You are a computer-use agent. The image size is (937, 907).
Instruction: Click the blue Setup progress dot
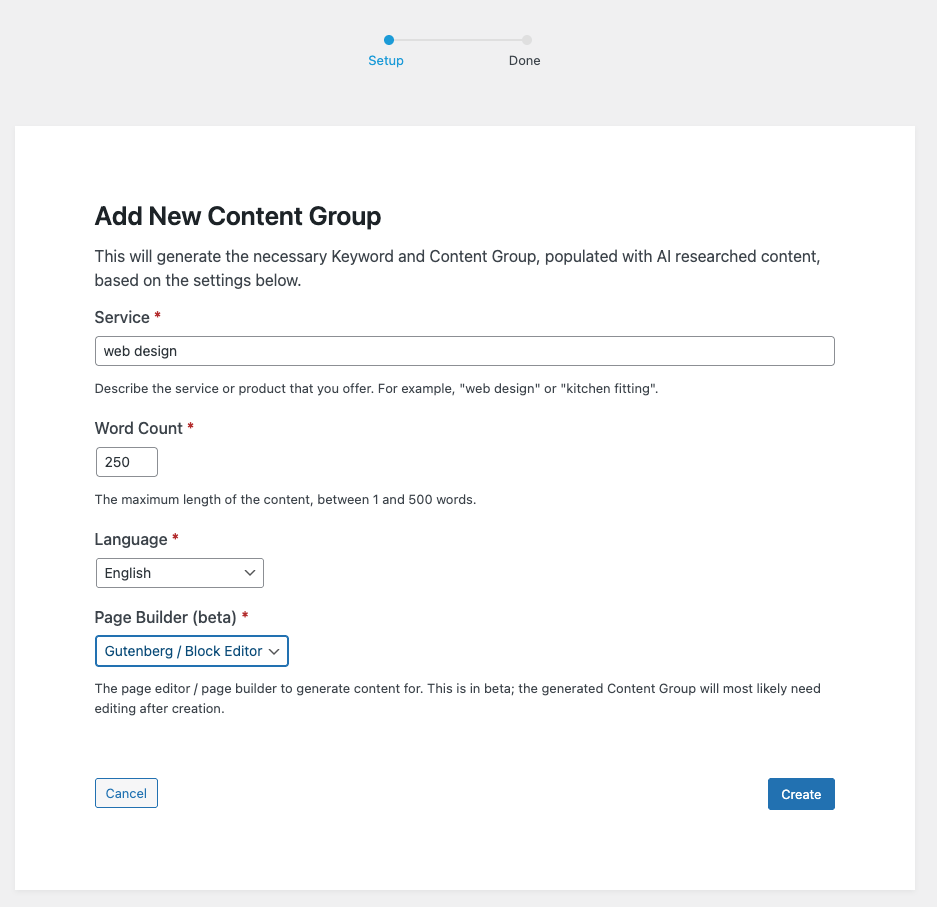click(x=389, y=40)
